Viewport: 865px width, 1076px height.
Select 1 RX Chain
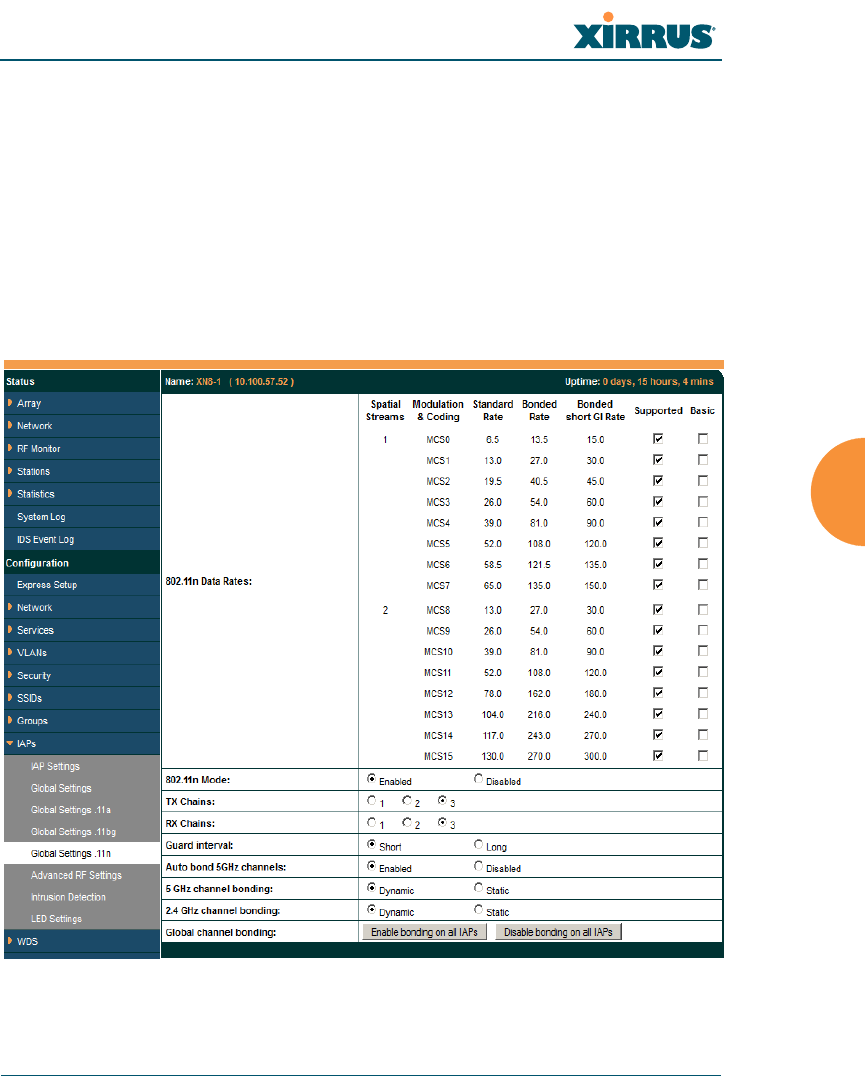(x=371, y=822)
